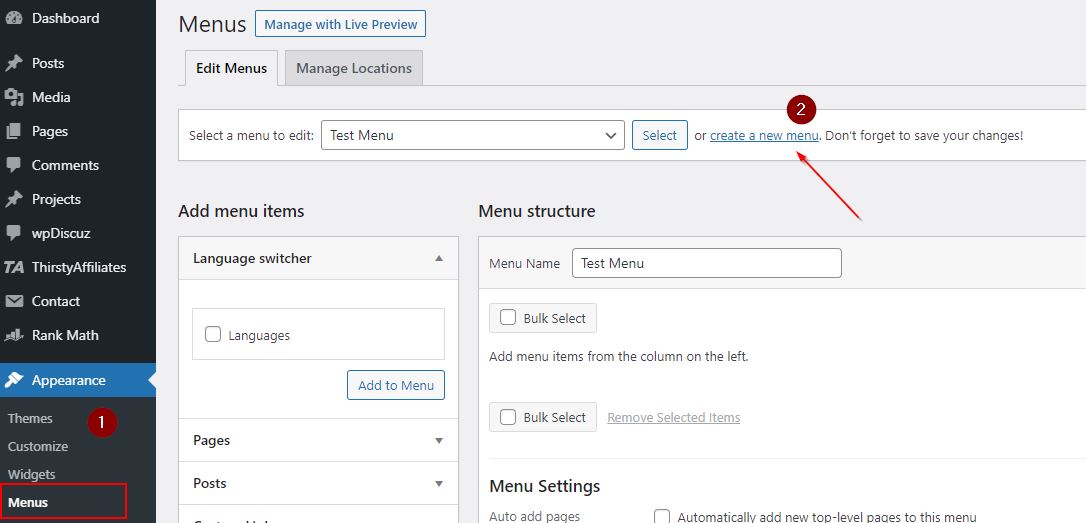The width and height of the screenshot is (1086, 523).
Task: Click Manage with Live Preview button
Action: coord(340,24)
